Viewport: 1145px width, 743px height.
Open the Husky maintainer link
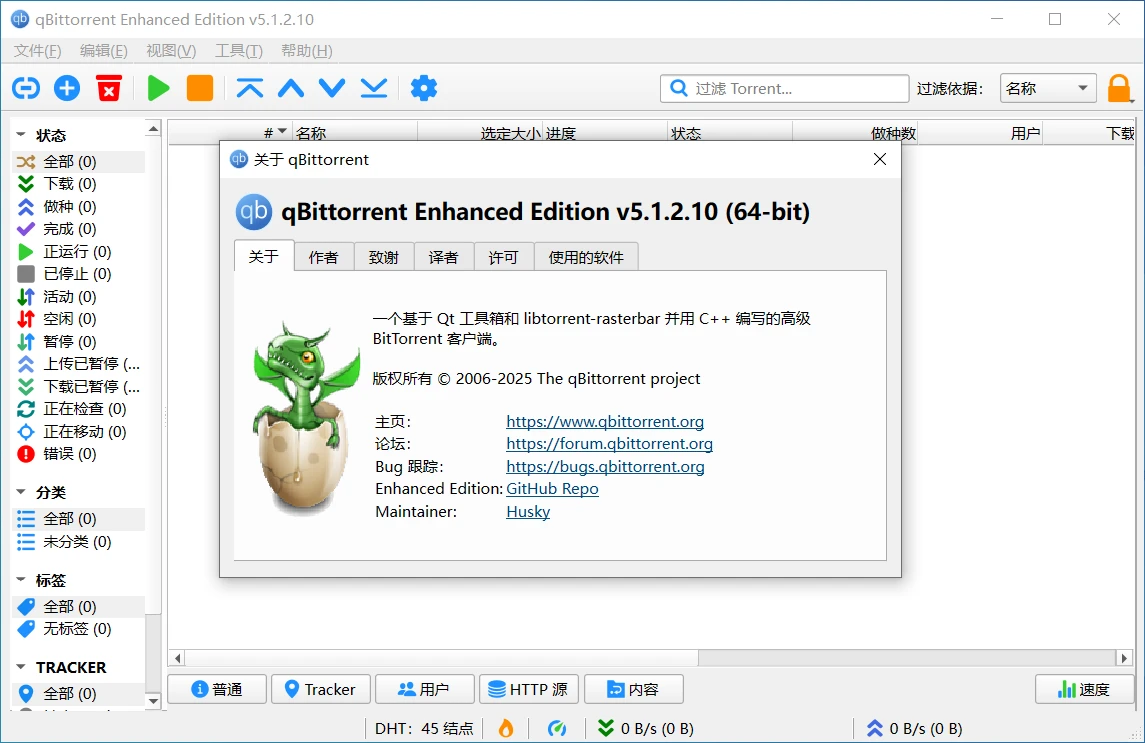click(x=528, y=511)
